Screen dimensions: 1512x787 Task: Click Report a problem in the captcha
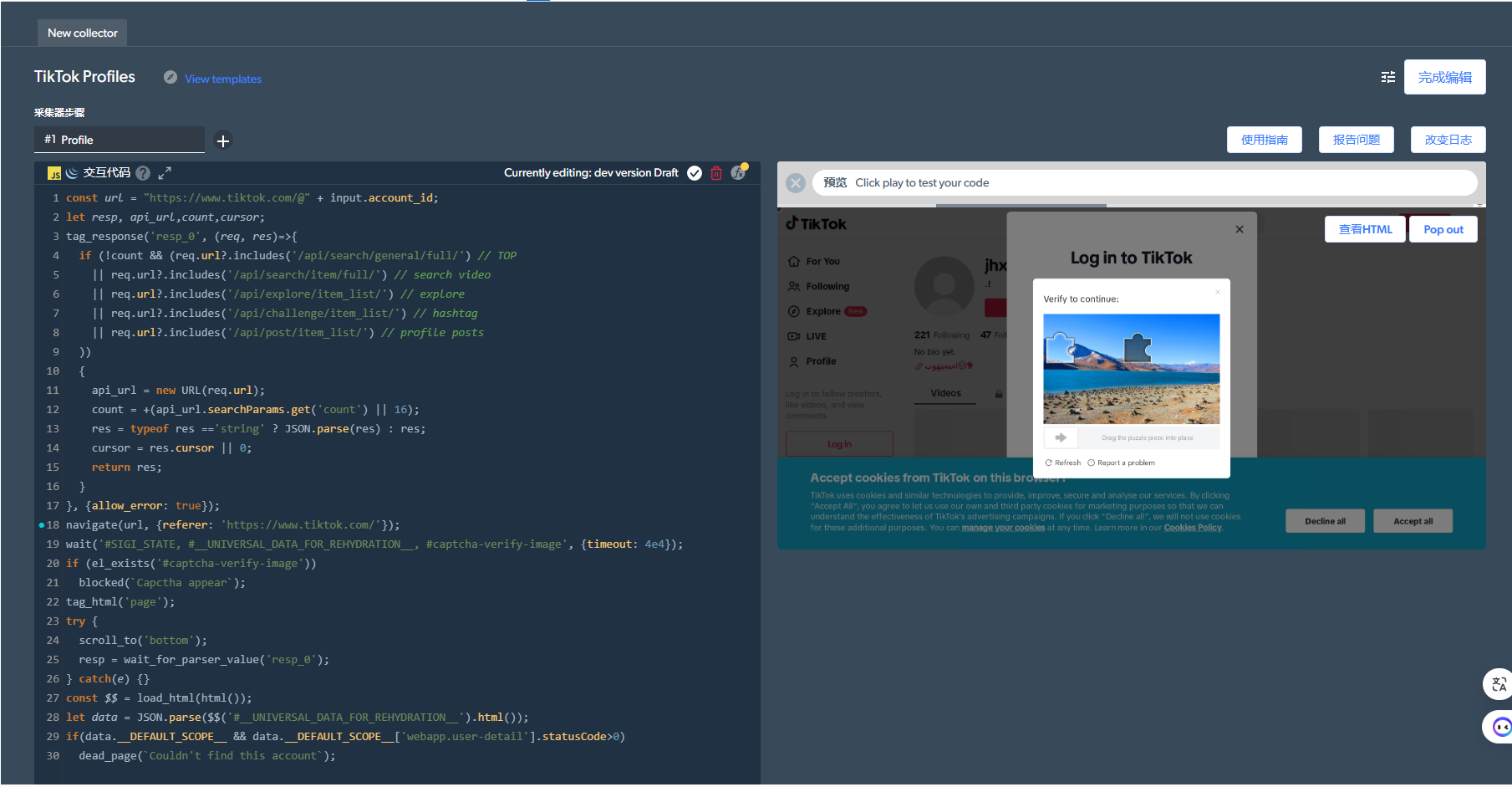click(1122, 462)
